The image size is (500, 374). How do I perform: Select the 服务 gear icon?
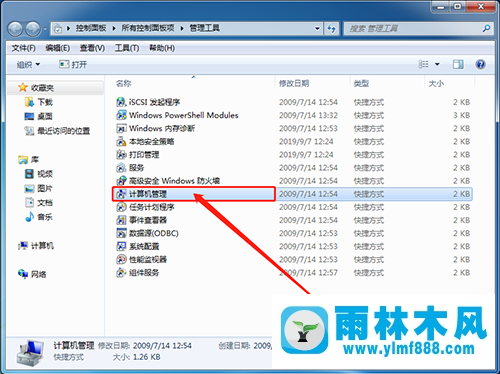coord(121,168)
